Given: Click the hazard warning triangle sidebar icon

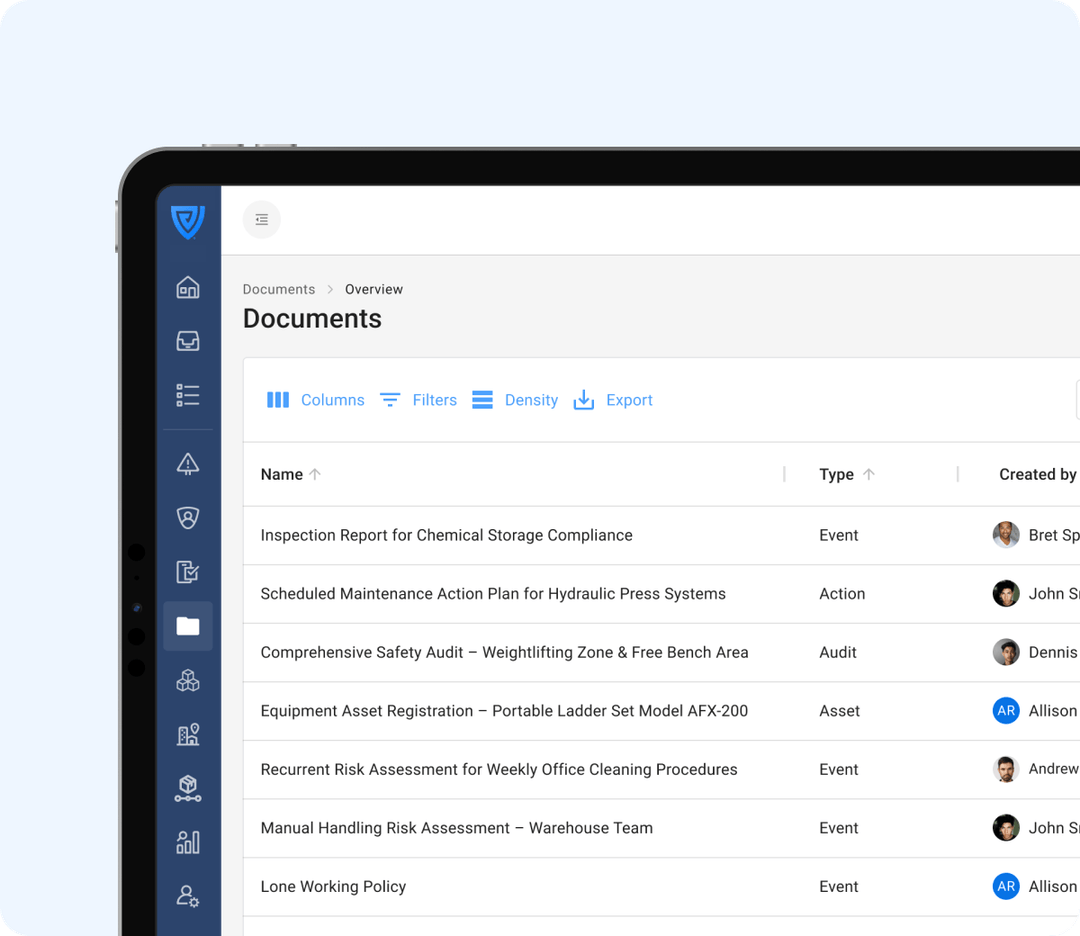Looking at the screenshot, I should point(188,463).
